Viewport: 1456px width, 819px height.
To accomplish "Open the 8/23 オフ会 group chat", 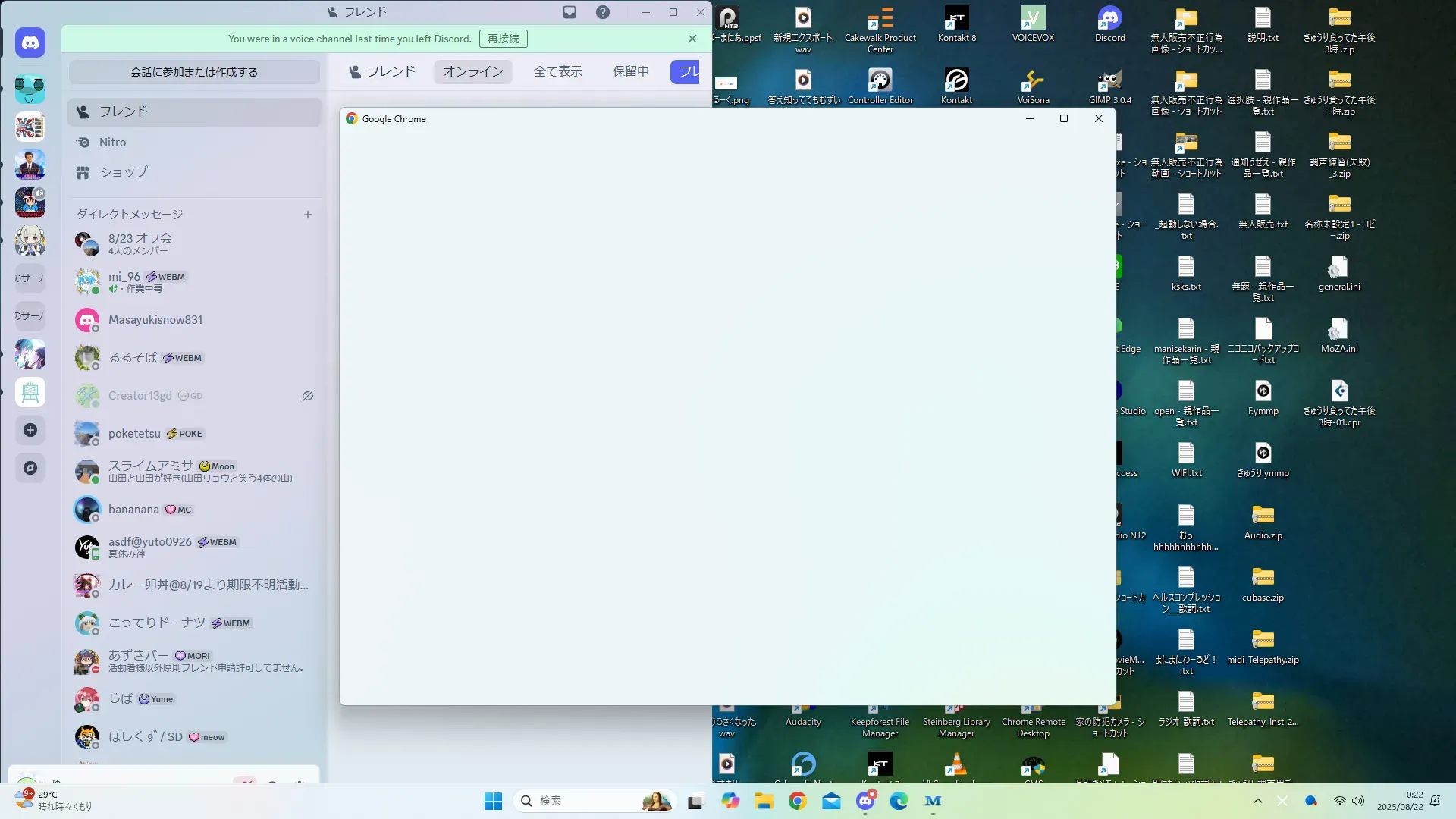I will pyautogui.click(x=140, y=243).
